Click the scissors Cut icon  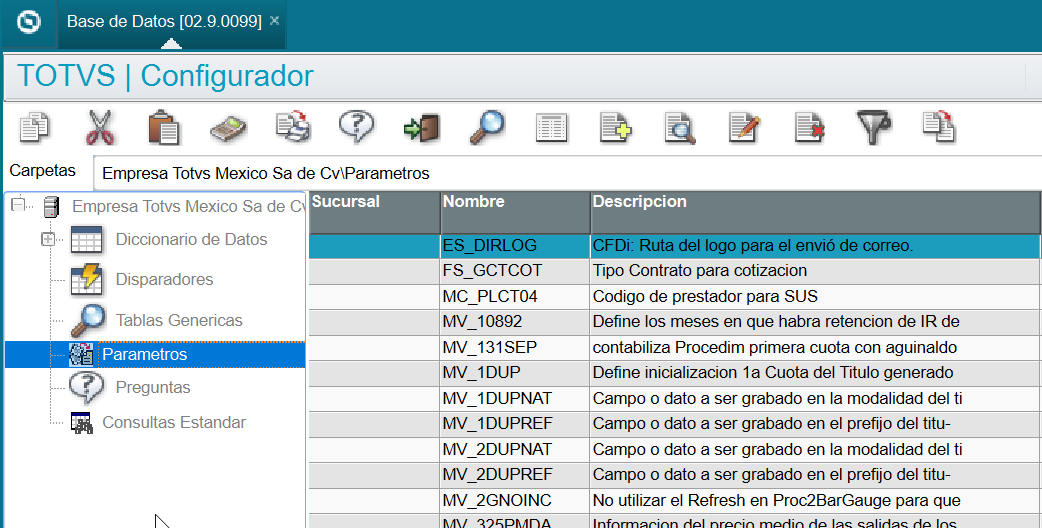100,127
